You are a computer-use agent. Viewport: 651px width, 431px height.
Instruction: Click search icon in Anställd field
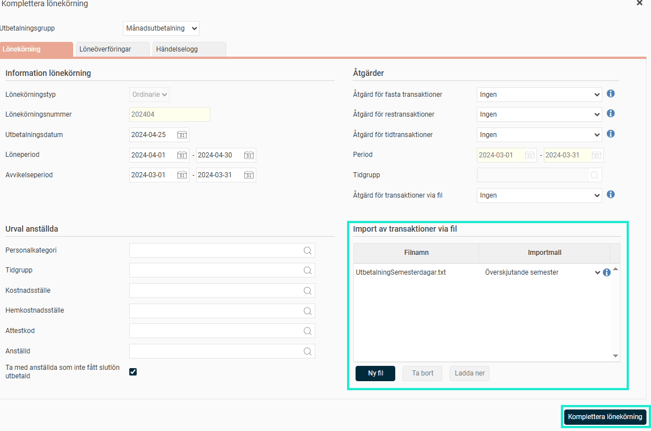pyautogui.click(x=308, y=351)
